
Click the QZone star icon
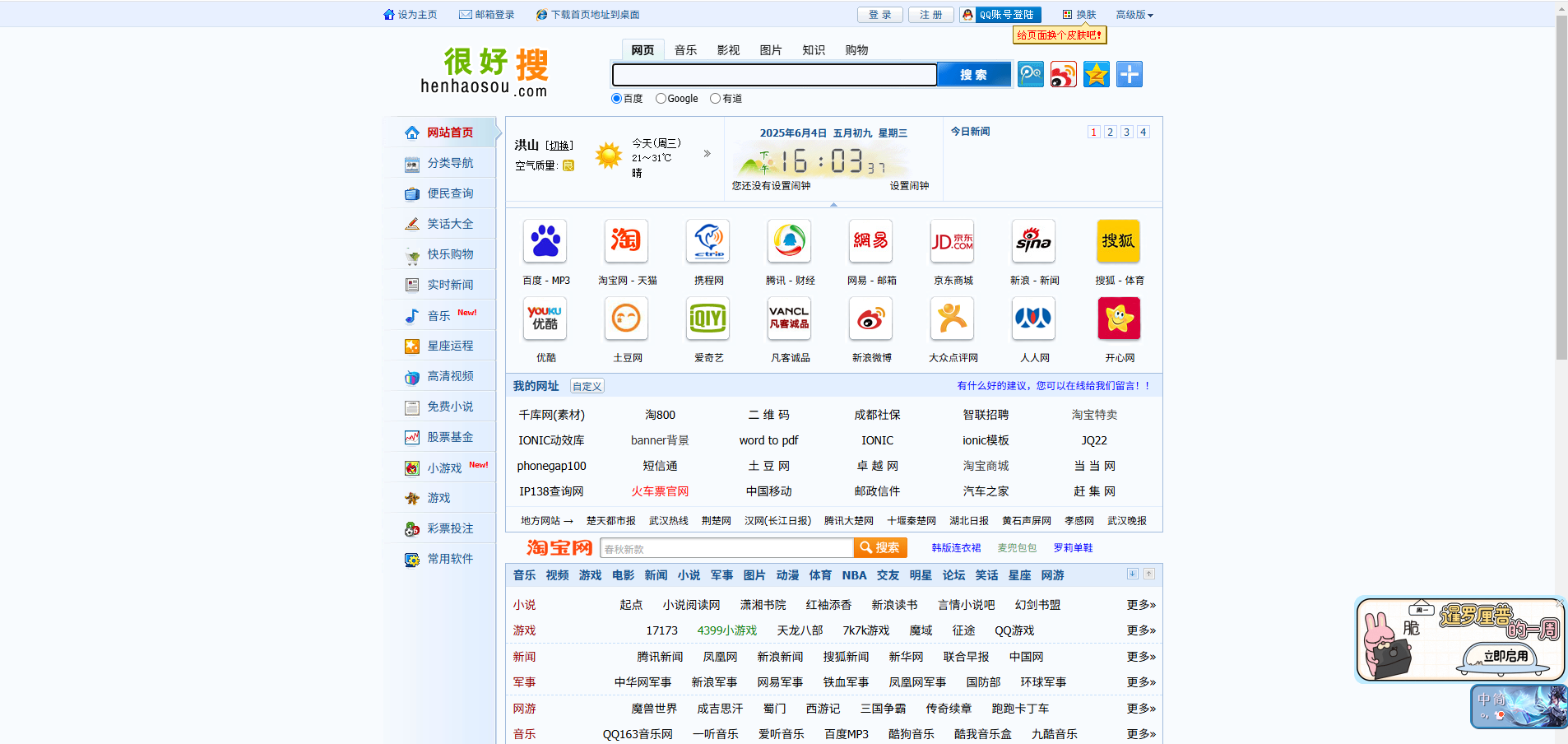pos(1097,74)
